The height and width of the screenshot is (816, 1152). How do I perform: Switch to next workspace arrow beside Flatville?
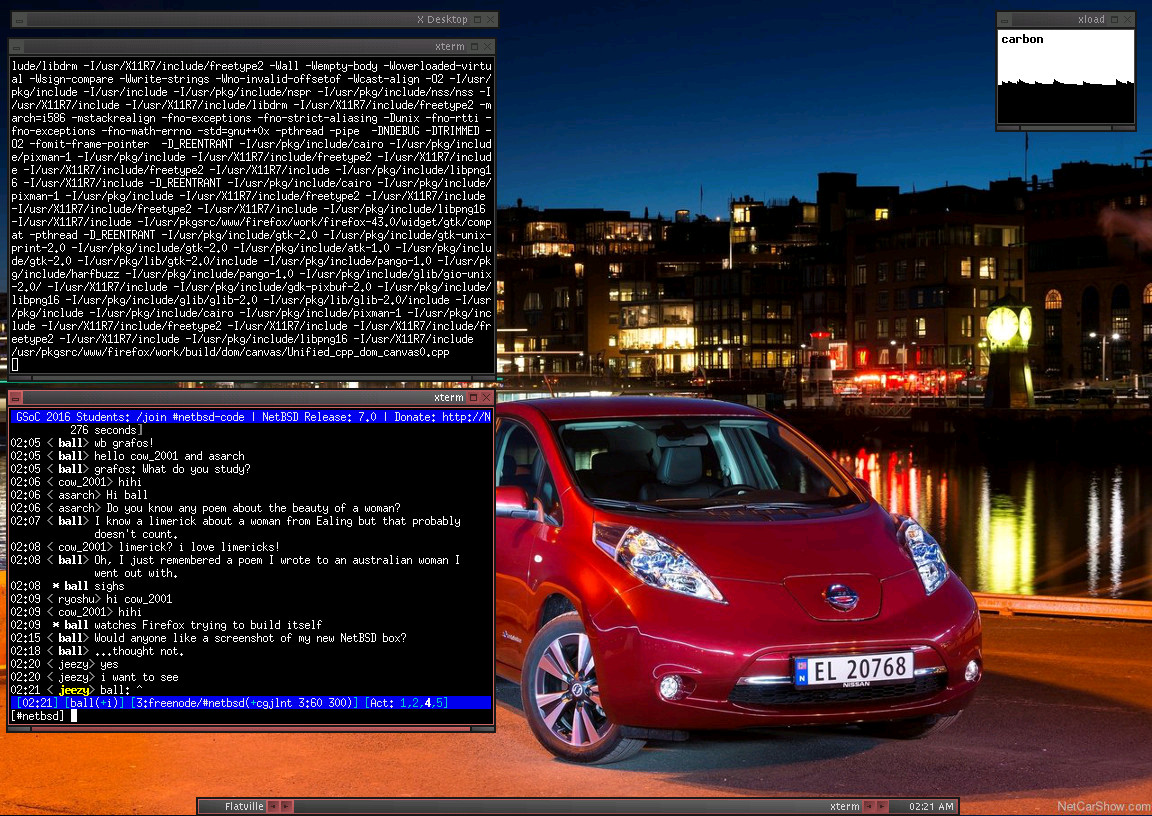[287, 806]
